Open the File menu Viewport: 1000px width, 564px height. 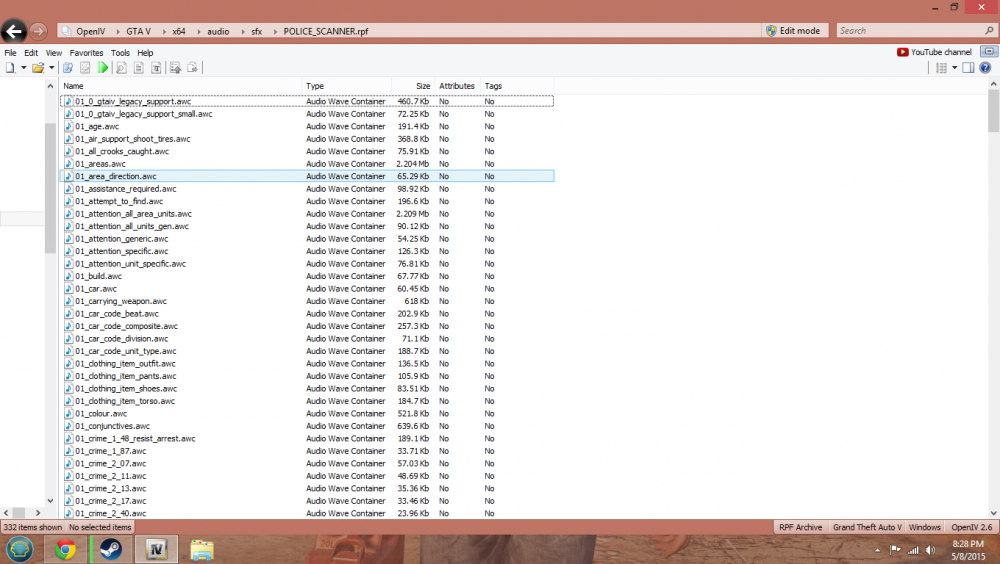point(10,53)
